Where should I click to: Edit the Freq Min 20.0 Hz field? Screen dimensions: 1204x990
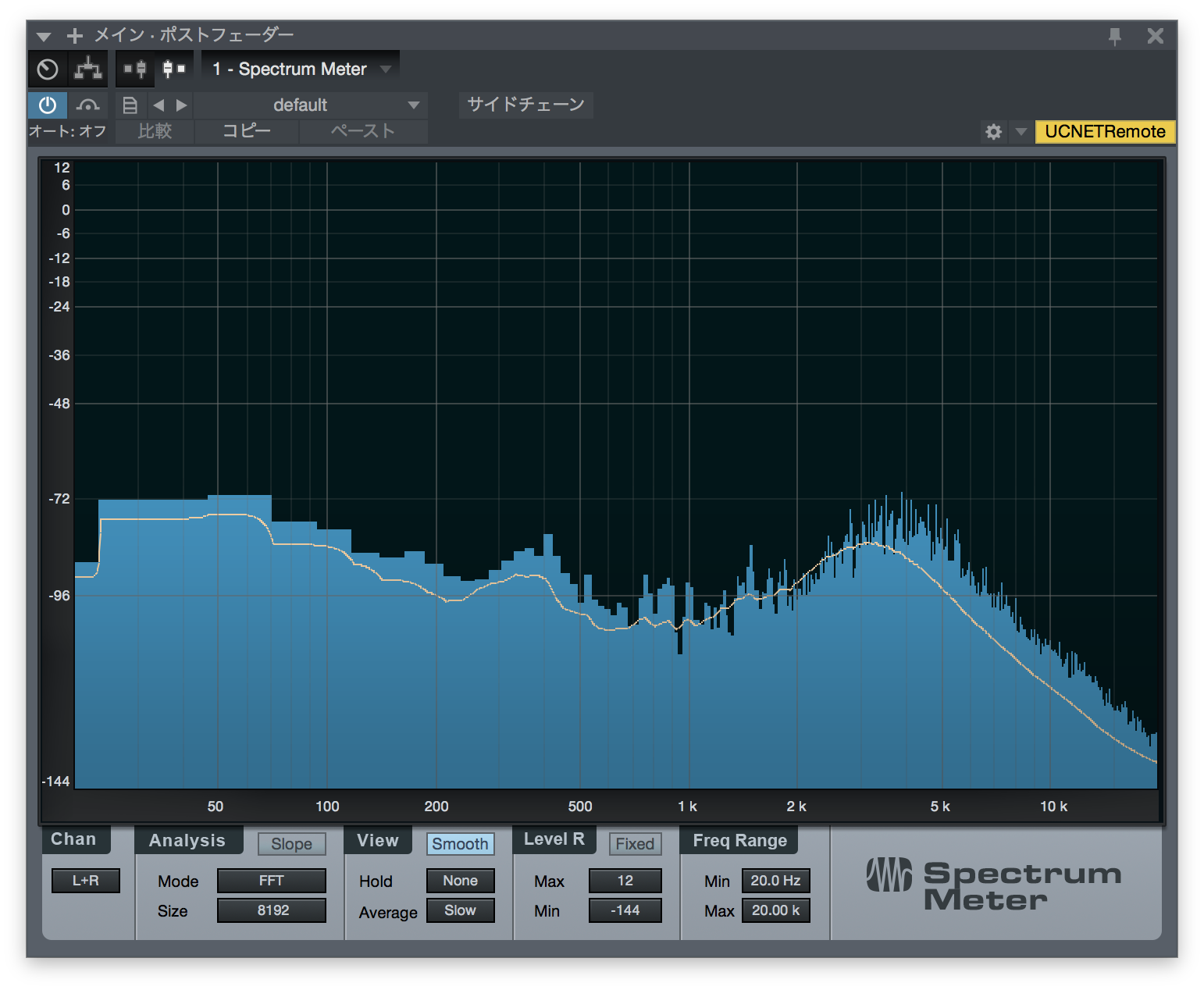pyautogui.click(x=775, y=881)
